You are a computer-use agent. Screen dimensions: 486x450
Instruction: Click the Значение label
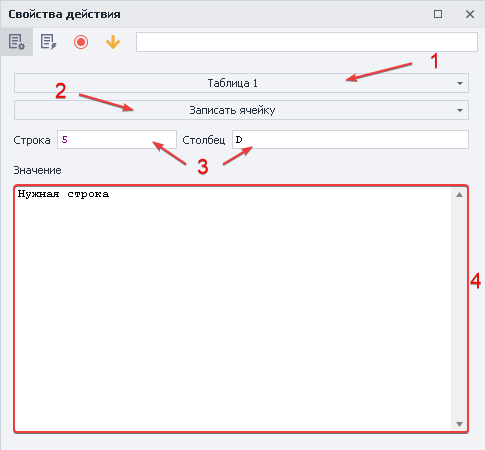(x=37, y=170)
